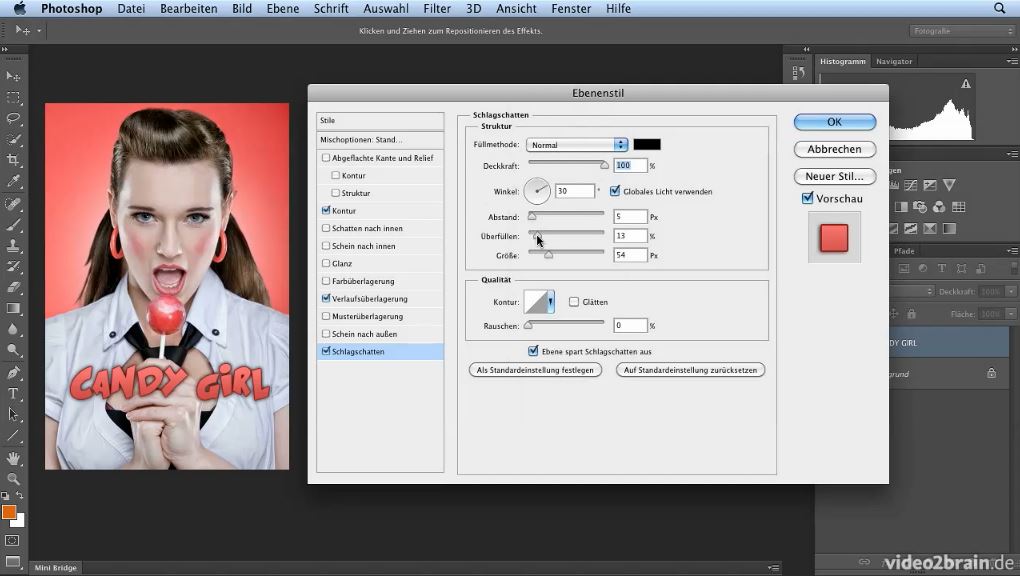
Task: Select the Pen tool
Action: [13, 373]
